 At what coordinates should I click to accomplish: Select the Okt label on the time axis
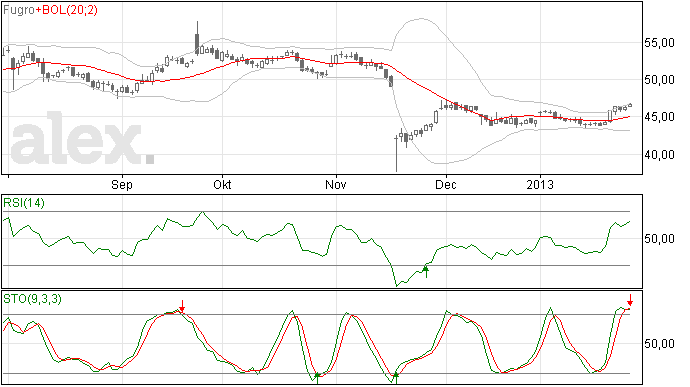pos(222,184)
